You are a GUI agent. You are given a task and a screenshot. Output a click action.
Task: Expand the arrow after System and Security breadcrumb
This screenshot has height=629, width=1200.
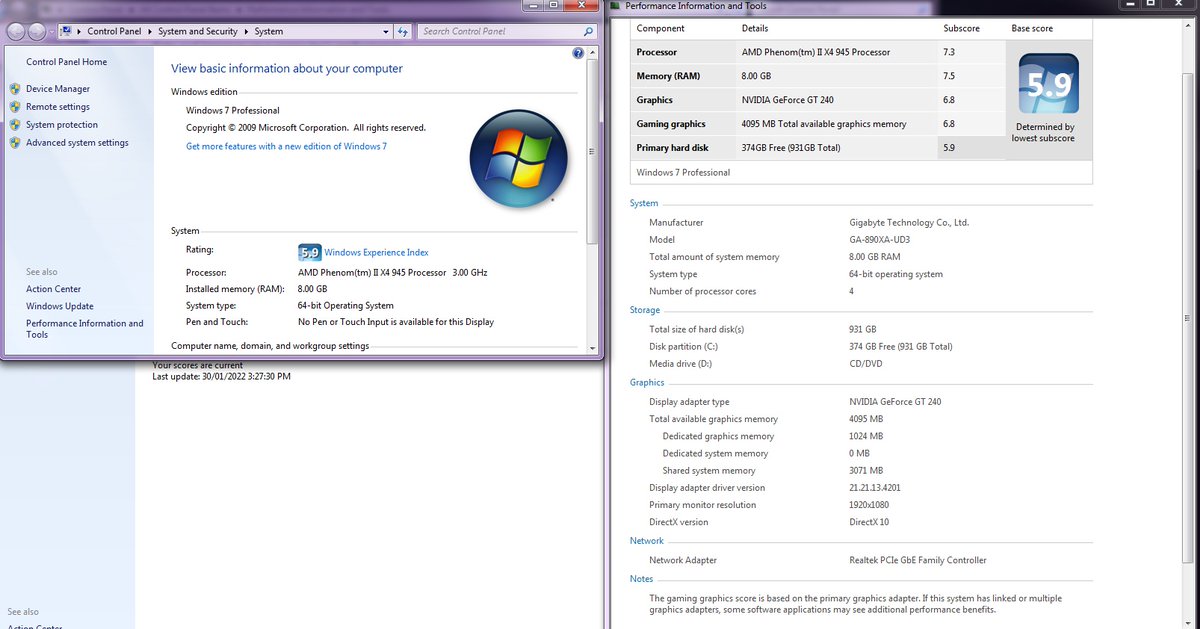246,31
